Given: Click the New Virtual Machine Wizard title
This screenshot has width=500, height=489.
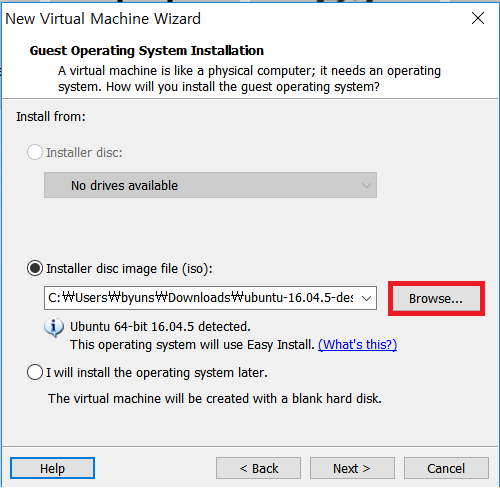Looking at the screenshot, I should [103, 19].
